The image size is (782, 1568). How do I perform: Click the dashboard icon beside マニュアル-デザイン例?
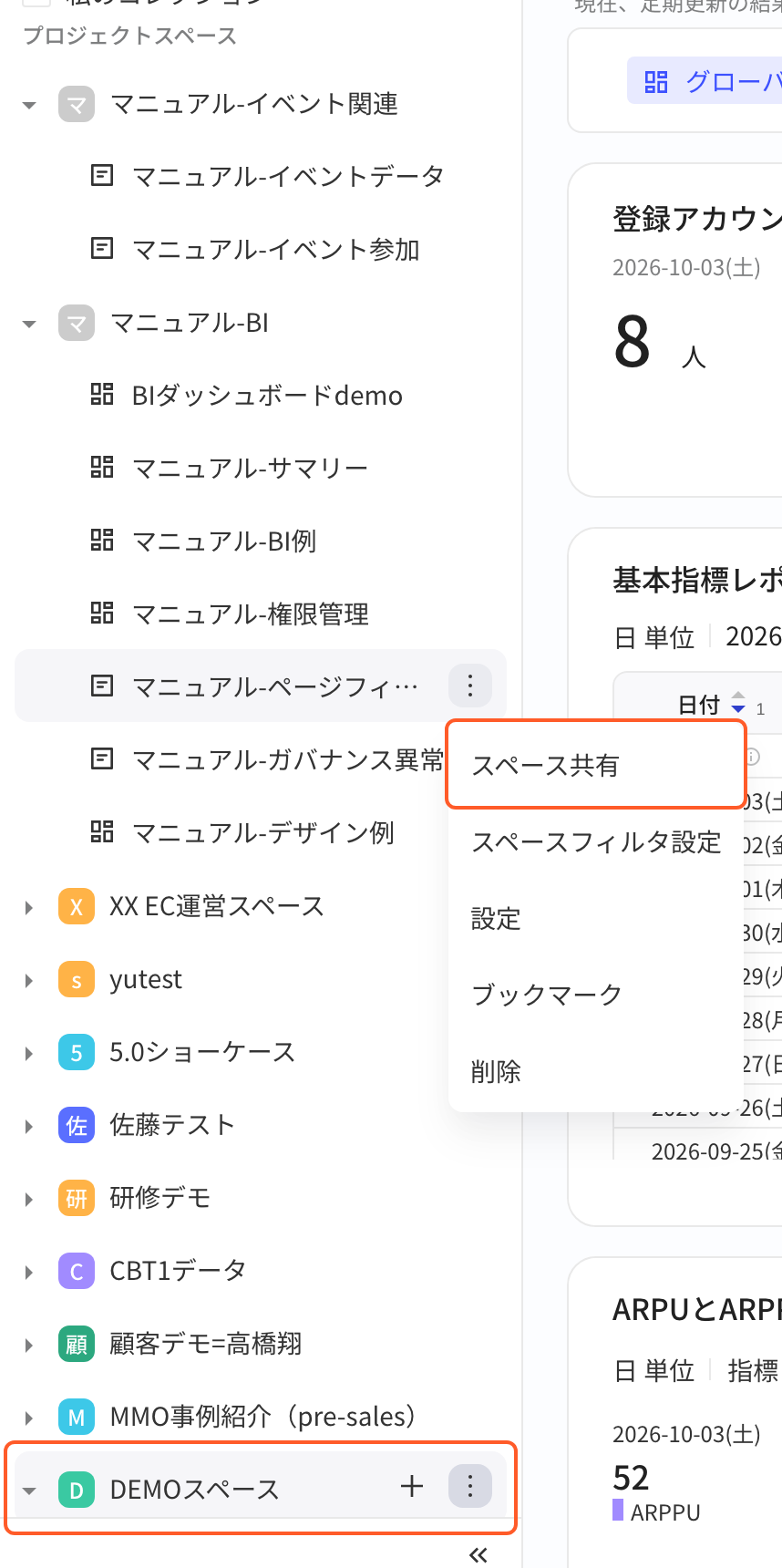click(x=102, y=831)
